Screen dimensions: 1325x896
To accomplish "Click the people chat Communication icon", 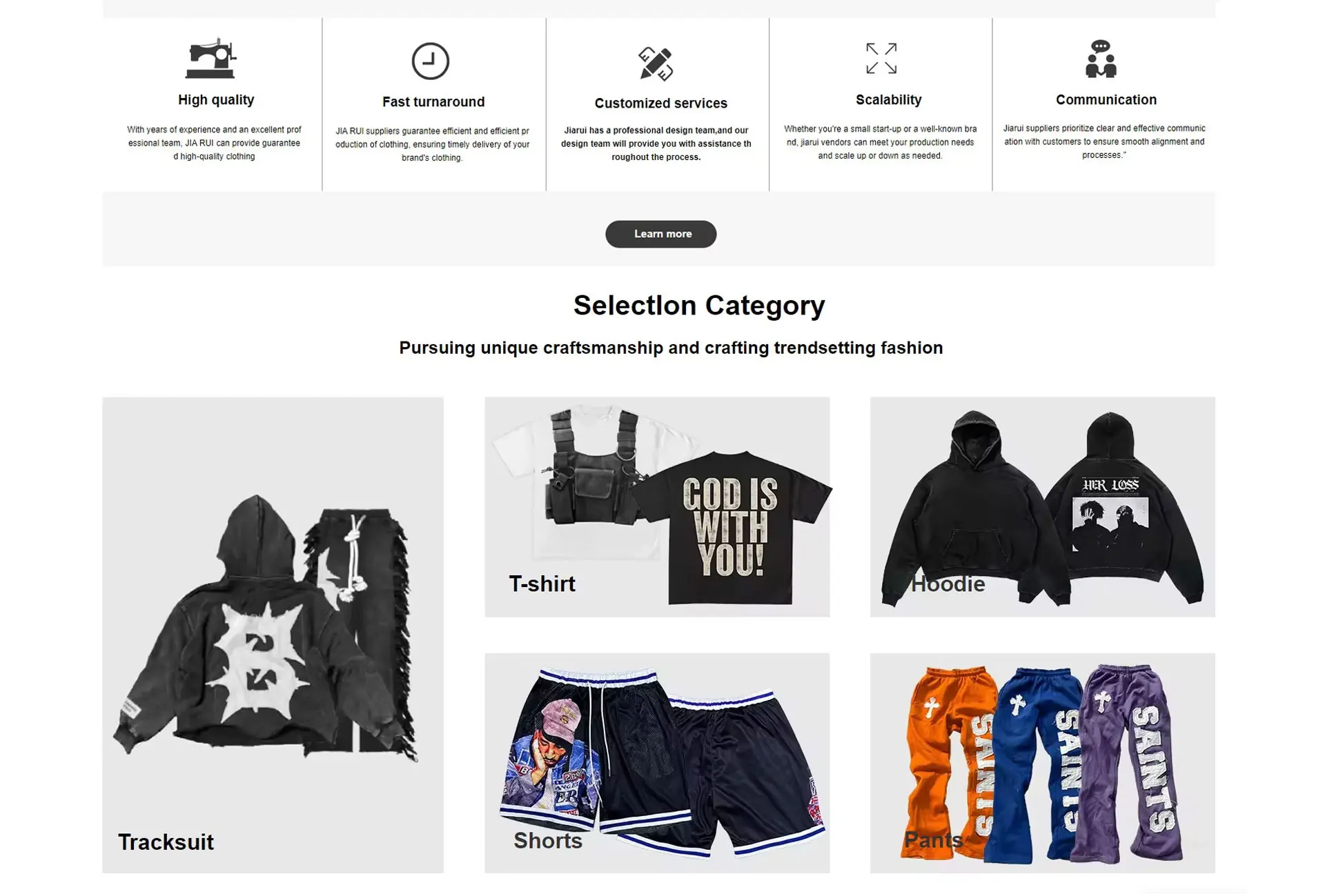I will click(x=1101, y=59).
